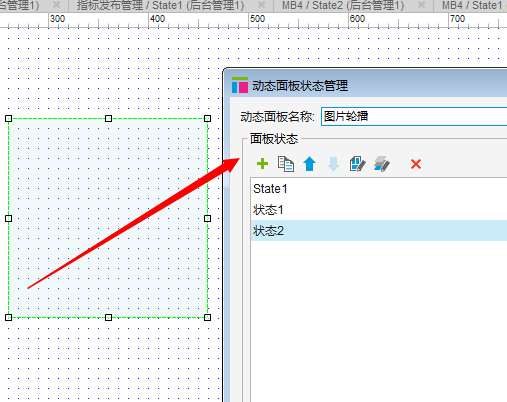Viewport: 507px width, 402px height.
Task: Switch to 指标发布管理 / State1 tab
Action: tap(160, 5)
